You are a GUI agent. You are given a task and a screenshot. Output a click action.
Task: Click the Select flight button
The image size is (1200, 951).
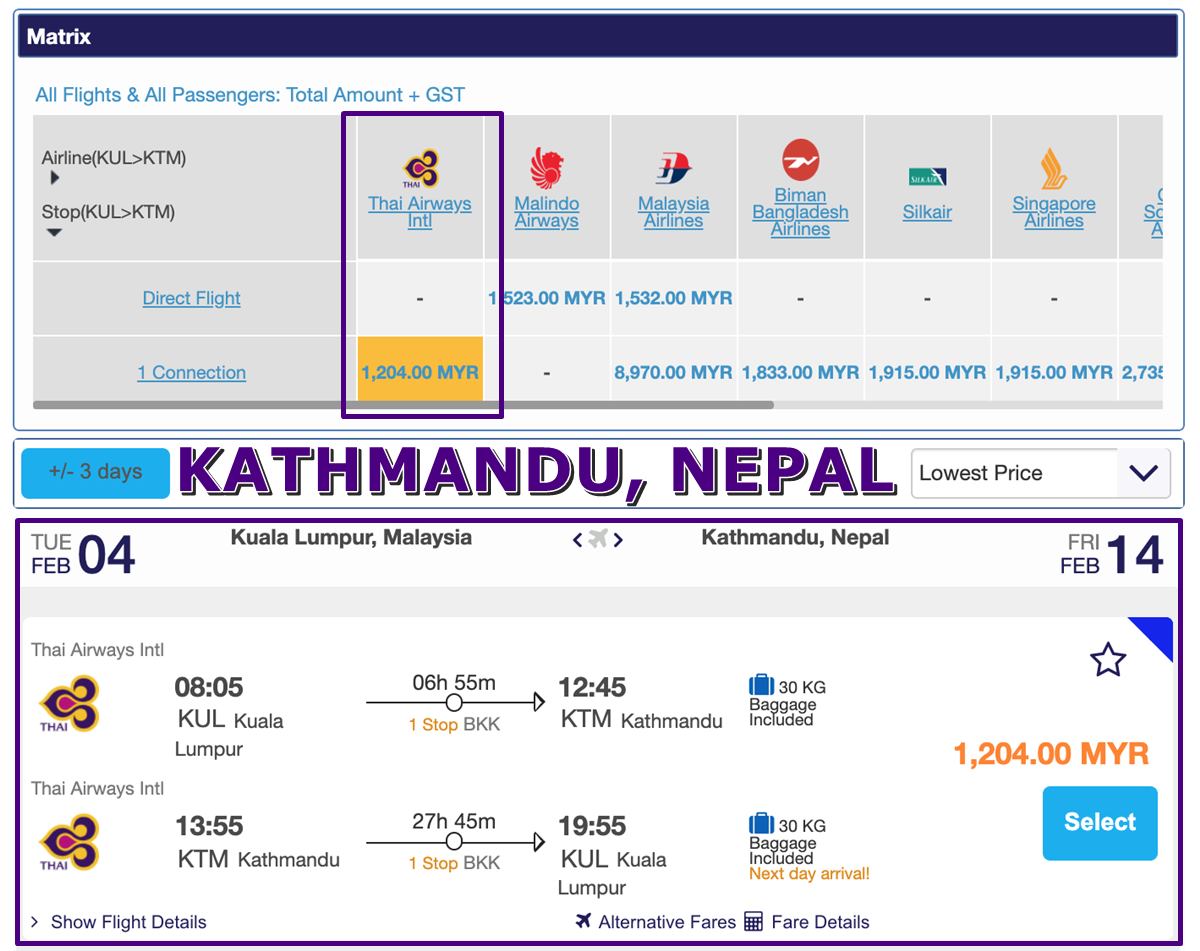pos(1100,823)
